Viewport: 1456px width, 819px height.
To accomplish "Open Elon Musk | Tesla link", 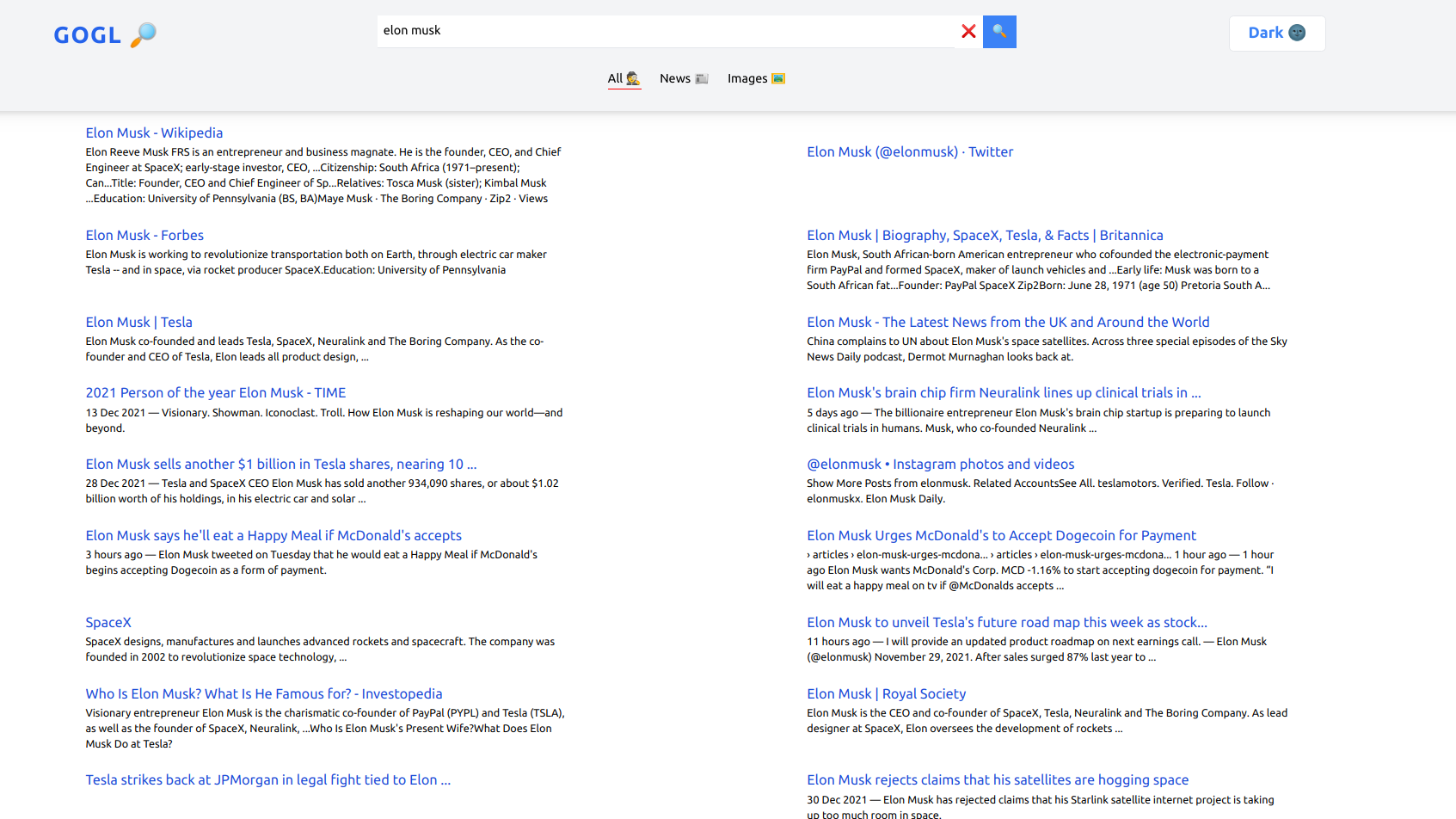I will click(x=138, y=322).
